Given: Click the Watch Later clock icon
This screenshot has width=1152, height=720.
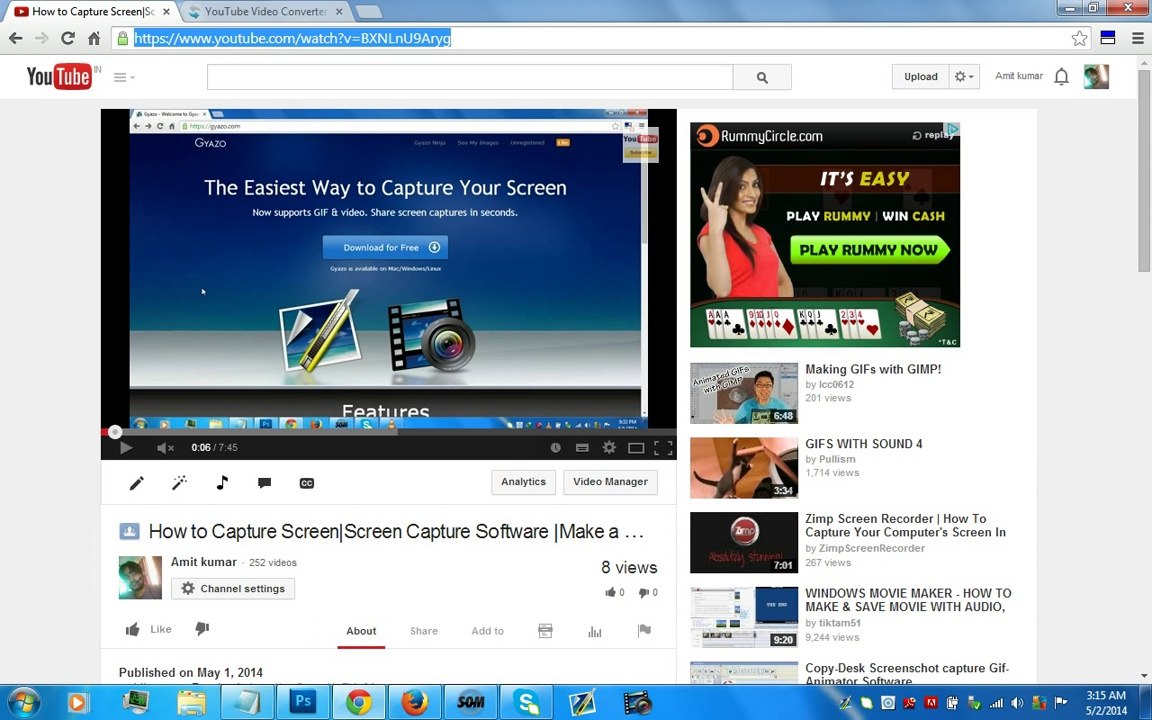Looking at the screenshot, I should pyautogui.click(x=555, y=447).
